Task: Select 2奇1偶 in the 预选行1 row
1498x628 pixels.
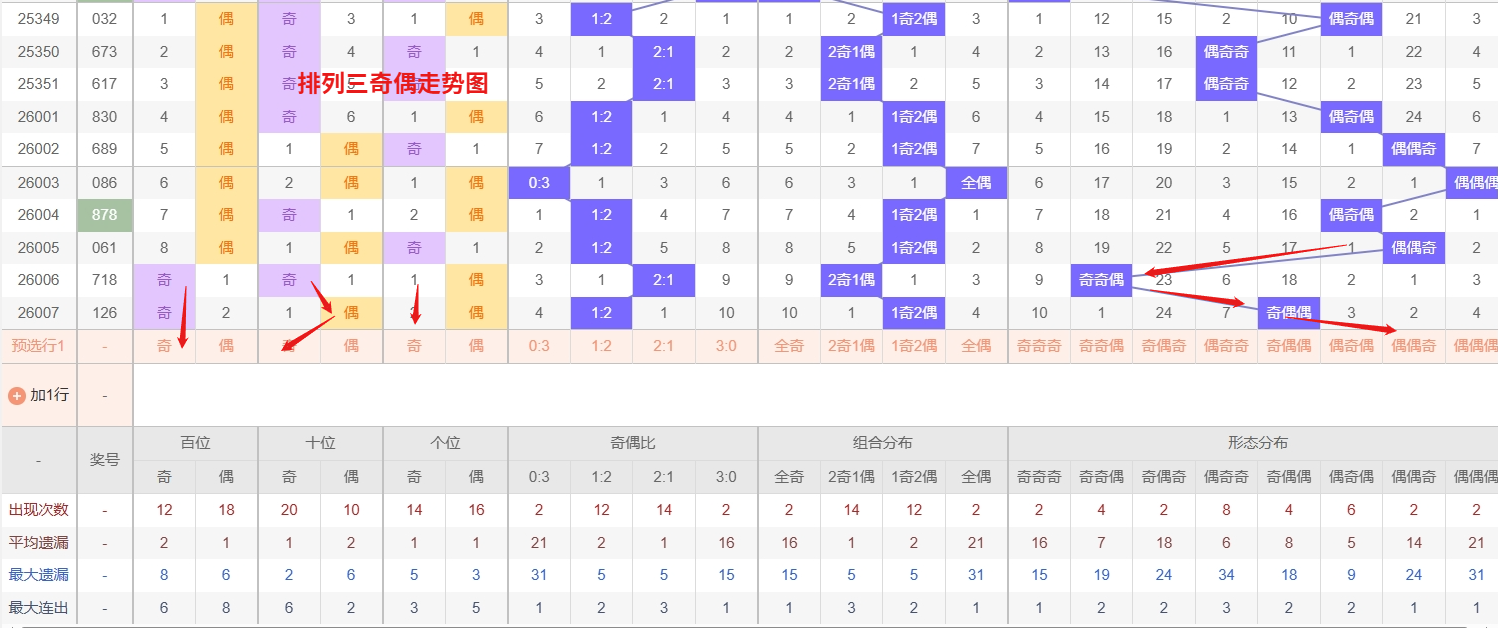Action: click(x=851, y=346)
